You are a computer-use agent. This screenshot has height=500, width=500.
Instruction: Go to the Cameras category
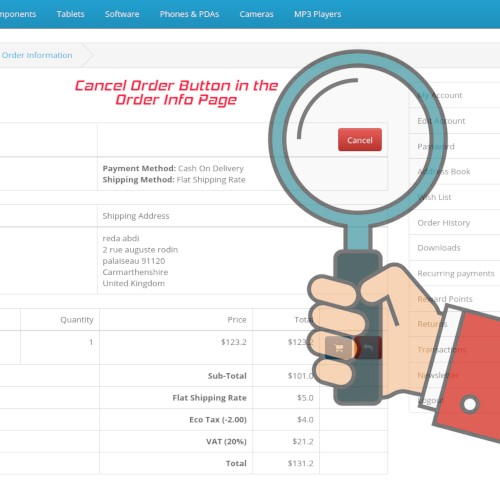(256, 14)
